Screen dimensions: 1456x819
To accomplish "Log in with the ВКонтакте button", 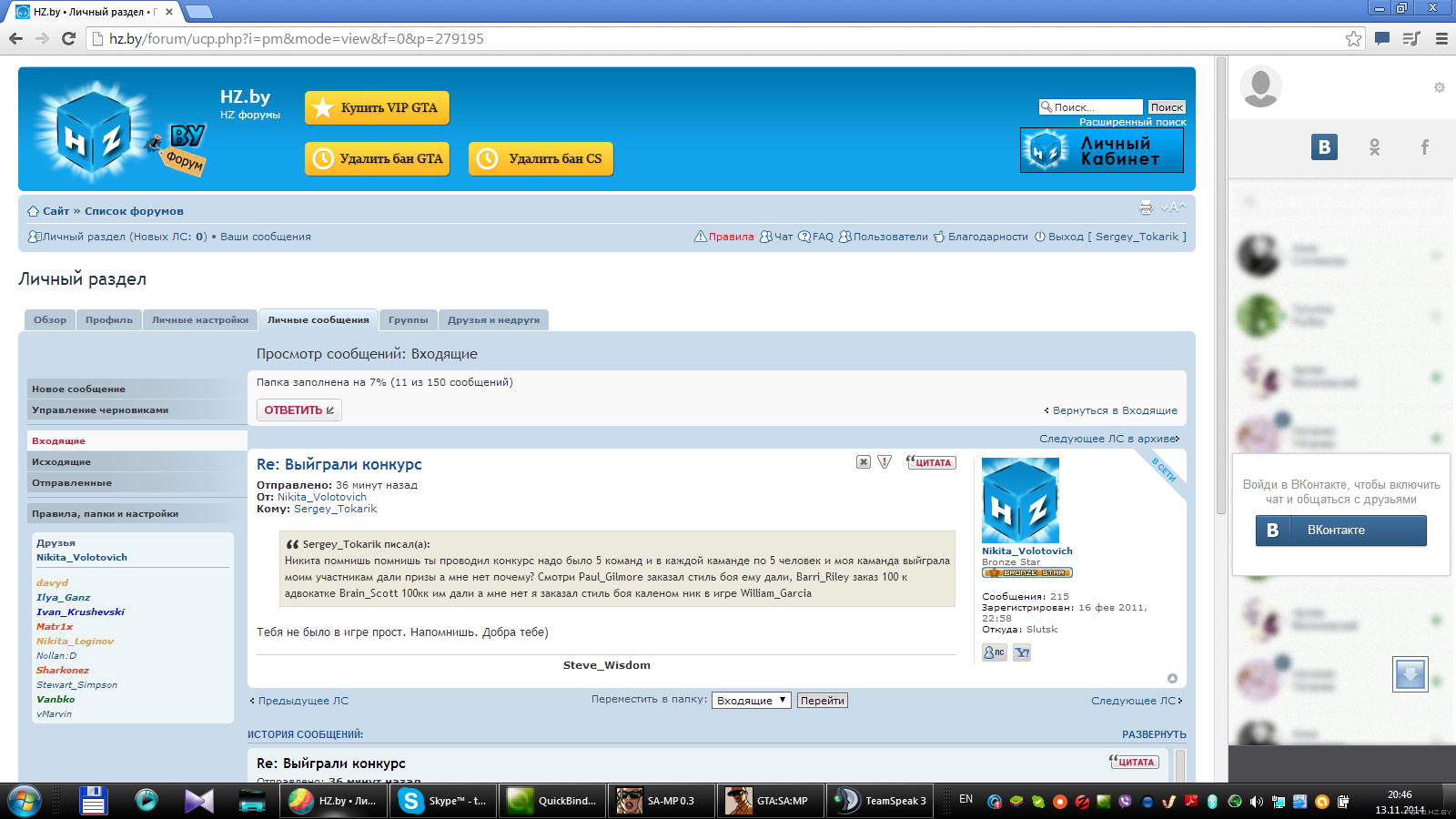I will click(x=1340, y=531).
